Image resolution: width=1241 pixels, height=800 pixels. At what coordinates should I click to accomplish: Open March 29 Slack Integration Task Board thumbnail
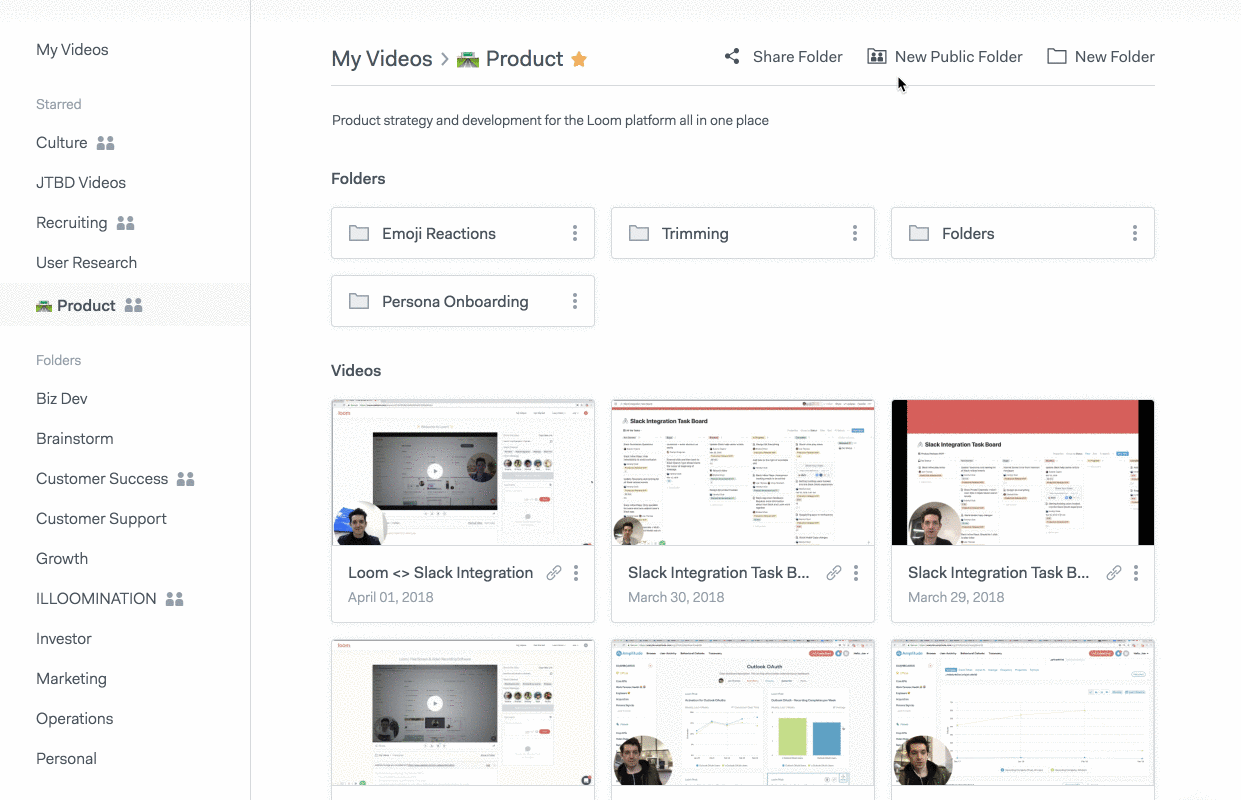coord(1023,472)
